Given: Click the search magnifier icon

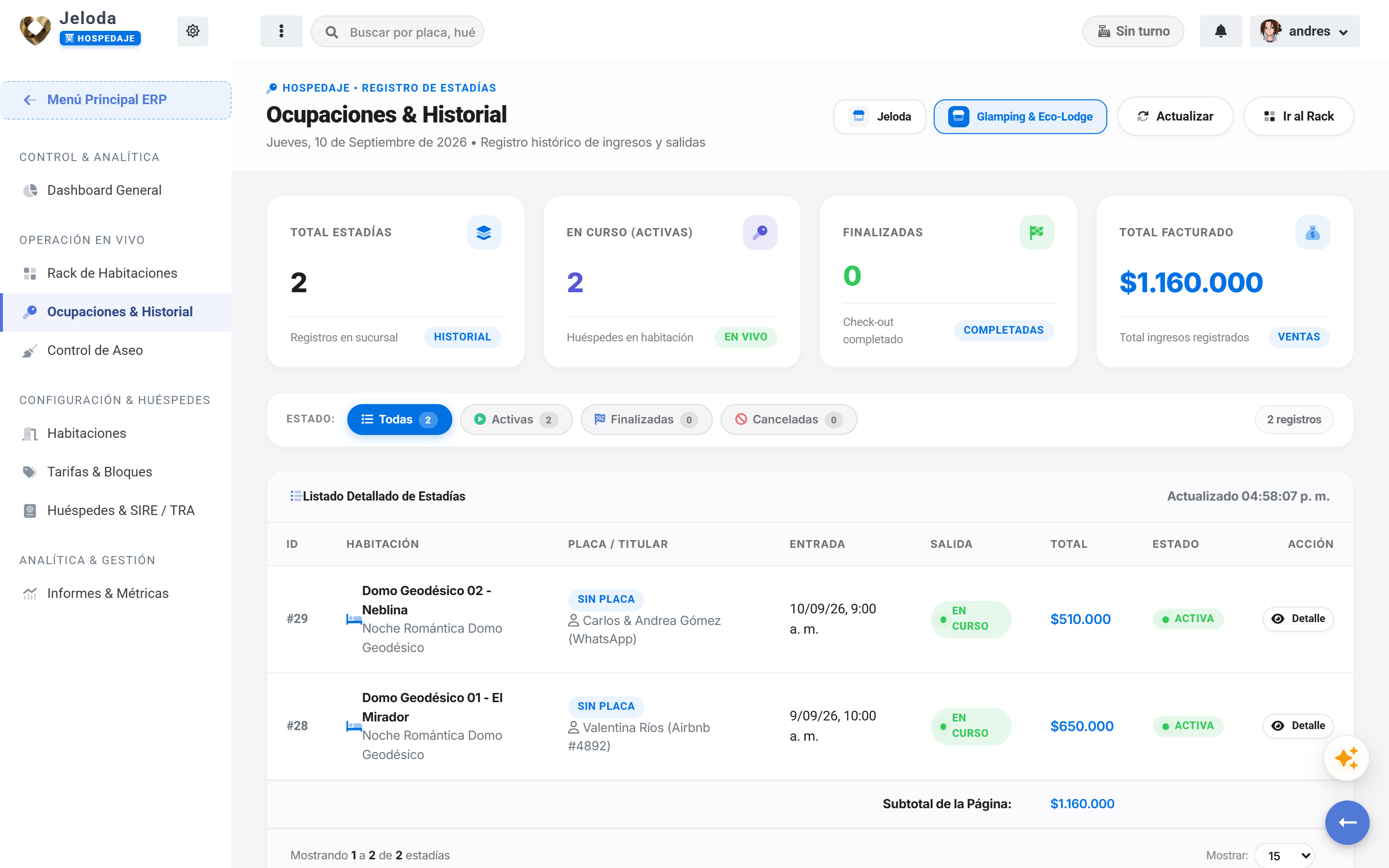Looking at the screenshot, I should [331, 32].
